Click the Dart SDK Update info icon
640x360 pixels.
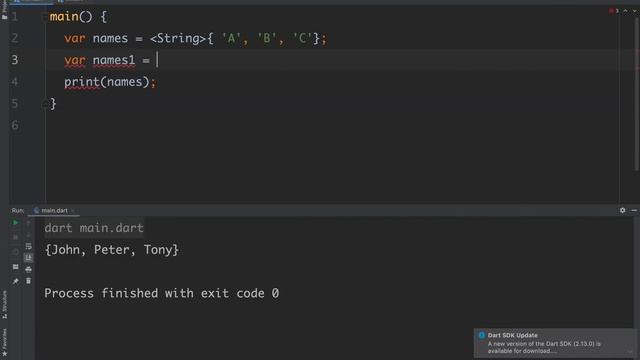point(482,335)
